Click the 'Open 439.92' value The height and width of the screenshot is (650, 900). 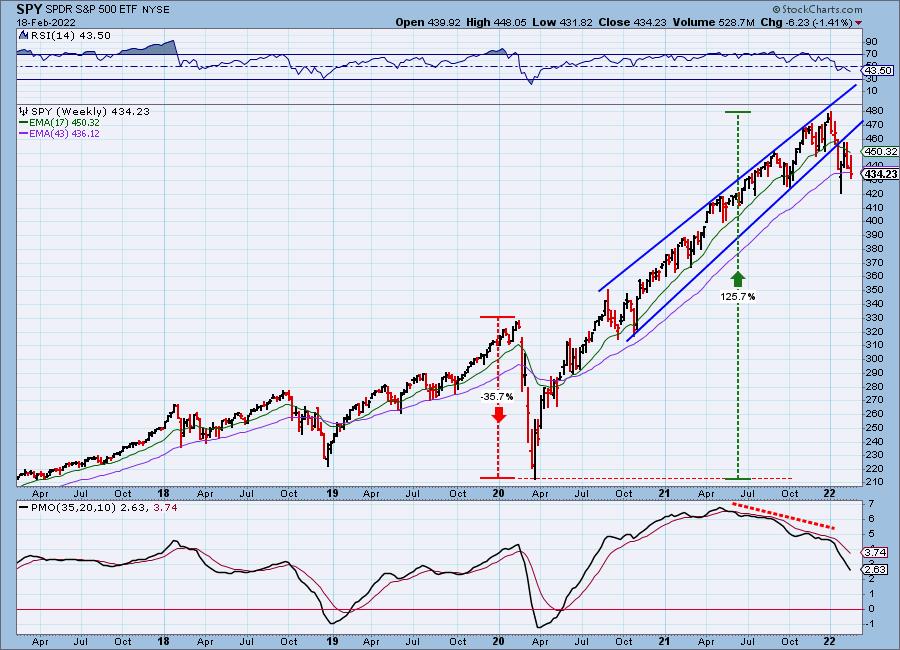pos(428,22)
